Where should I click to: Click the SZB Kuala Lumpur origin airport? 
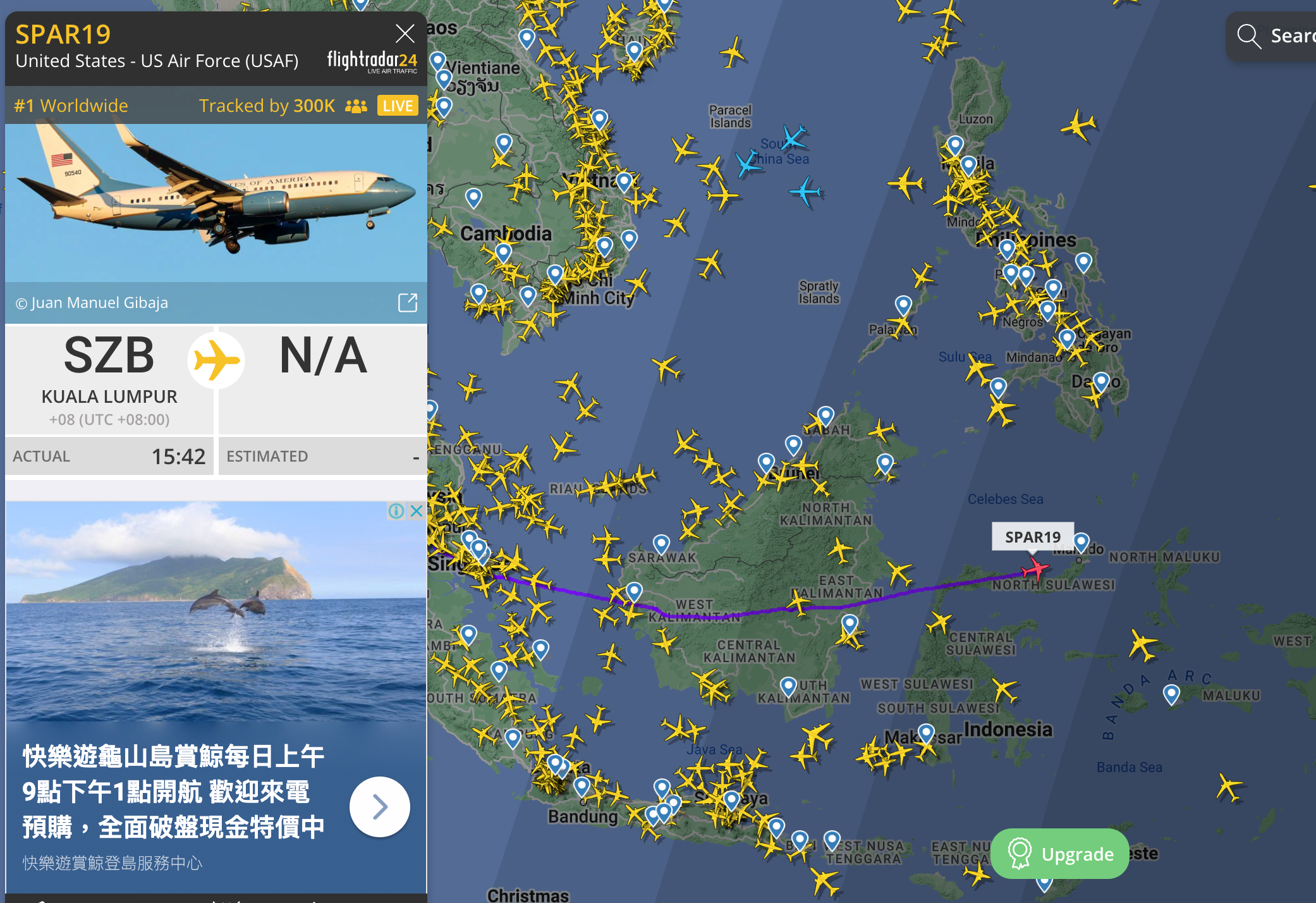(x=109, y=379)
